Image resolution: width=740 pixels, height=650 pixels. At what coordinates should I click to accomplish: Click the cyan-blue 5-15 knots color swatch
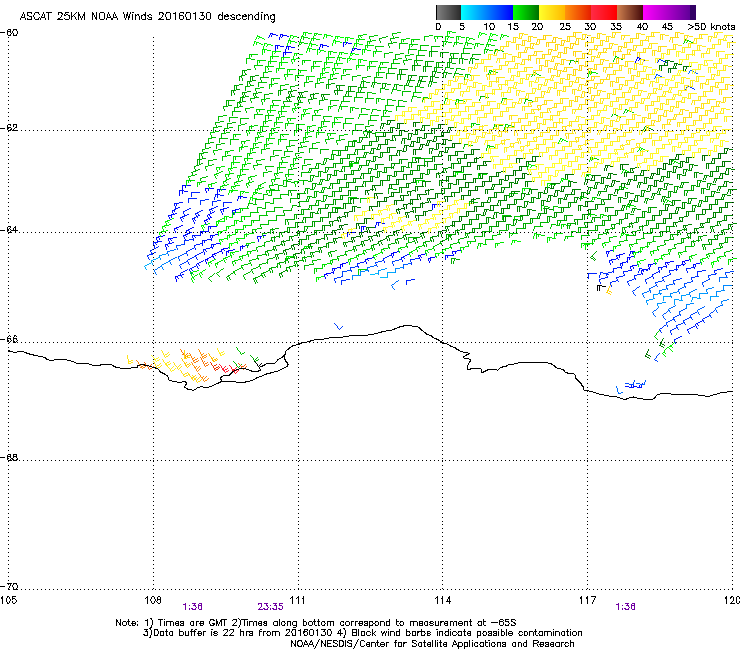pyautogui.click(x=487, y=12)
